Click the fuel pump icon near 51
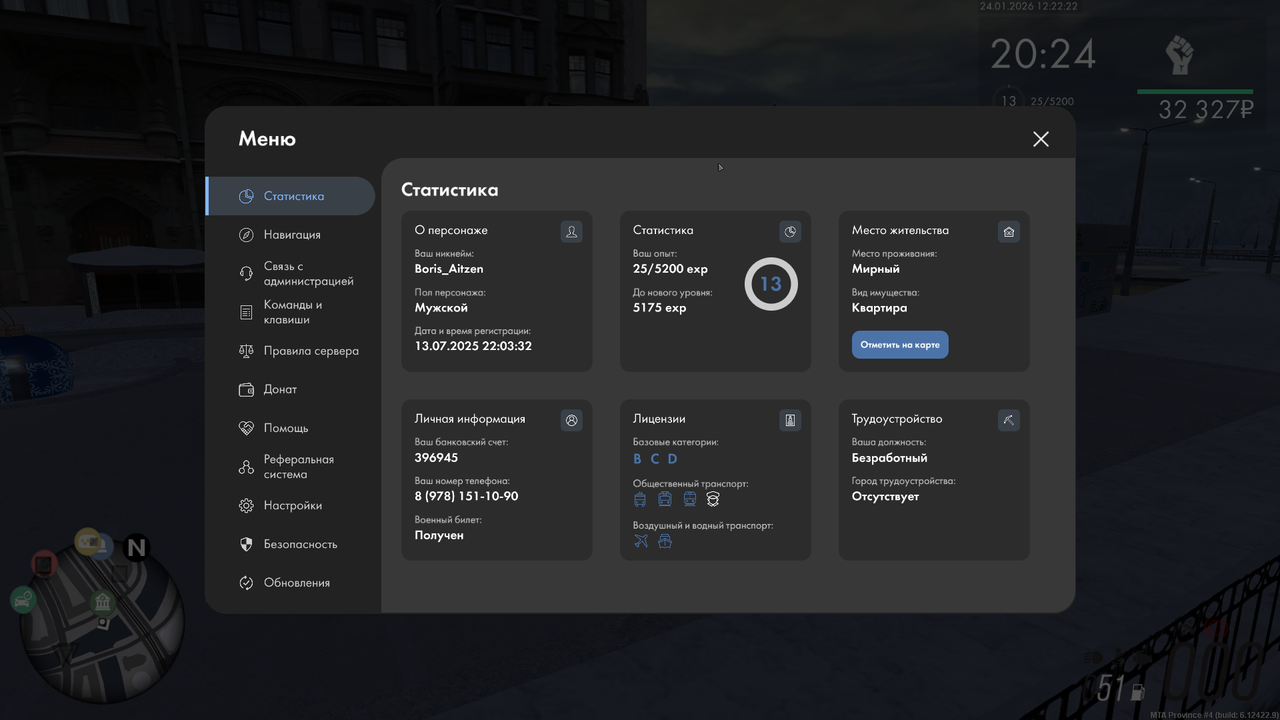1280x720 pixels. (1137, 690)
